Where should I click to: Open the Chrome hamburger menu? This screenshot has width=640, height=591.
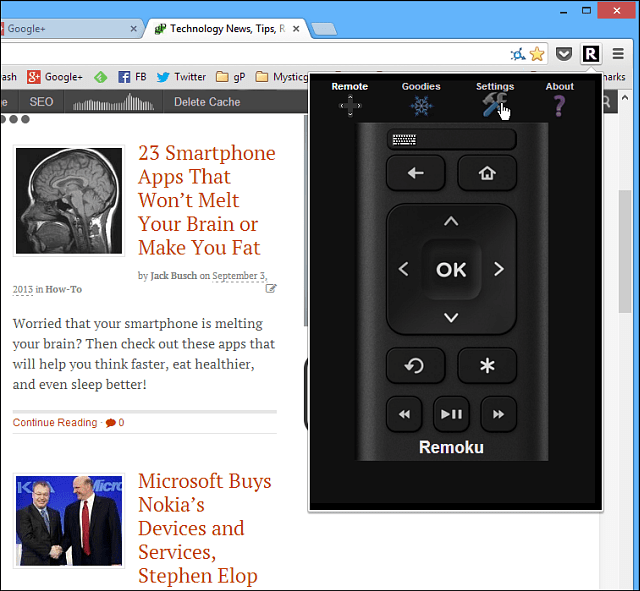coord(618,53)
